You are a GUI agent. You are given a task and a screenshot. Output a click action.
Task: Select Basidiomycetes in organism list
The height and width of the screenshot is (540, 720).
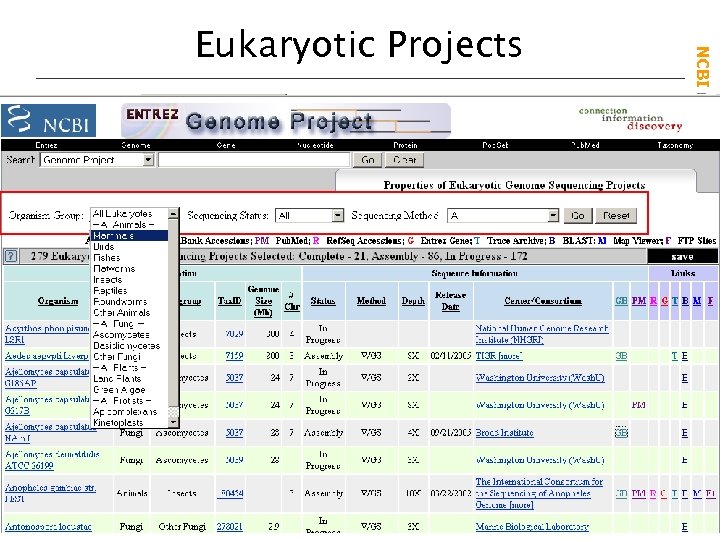129,346
